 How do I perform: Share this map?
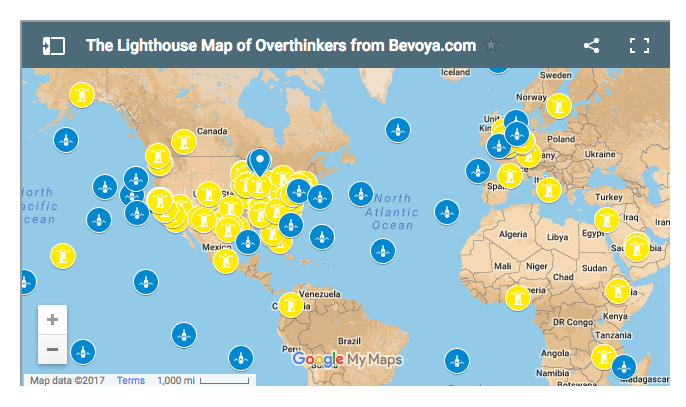592,46
